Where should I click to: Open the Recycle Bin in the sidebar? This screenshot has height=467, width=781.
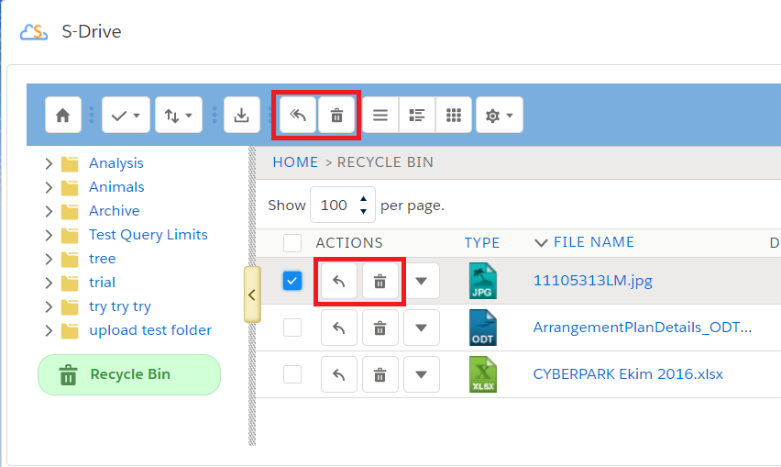129,375
